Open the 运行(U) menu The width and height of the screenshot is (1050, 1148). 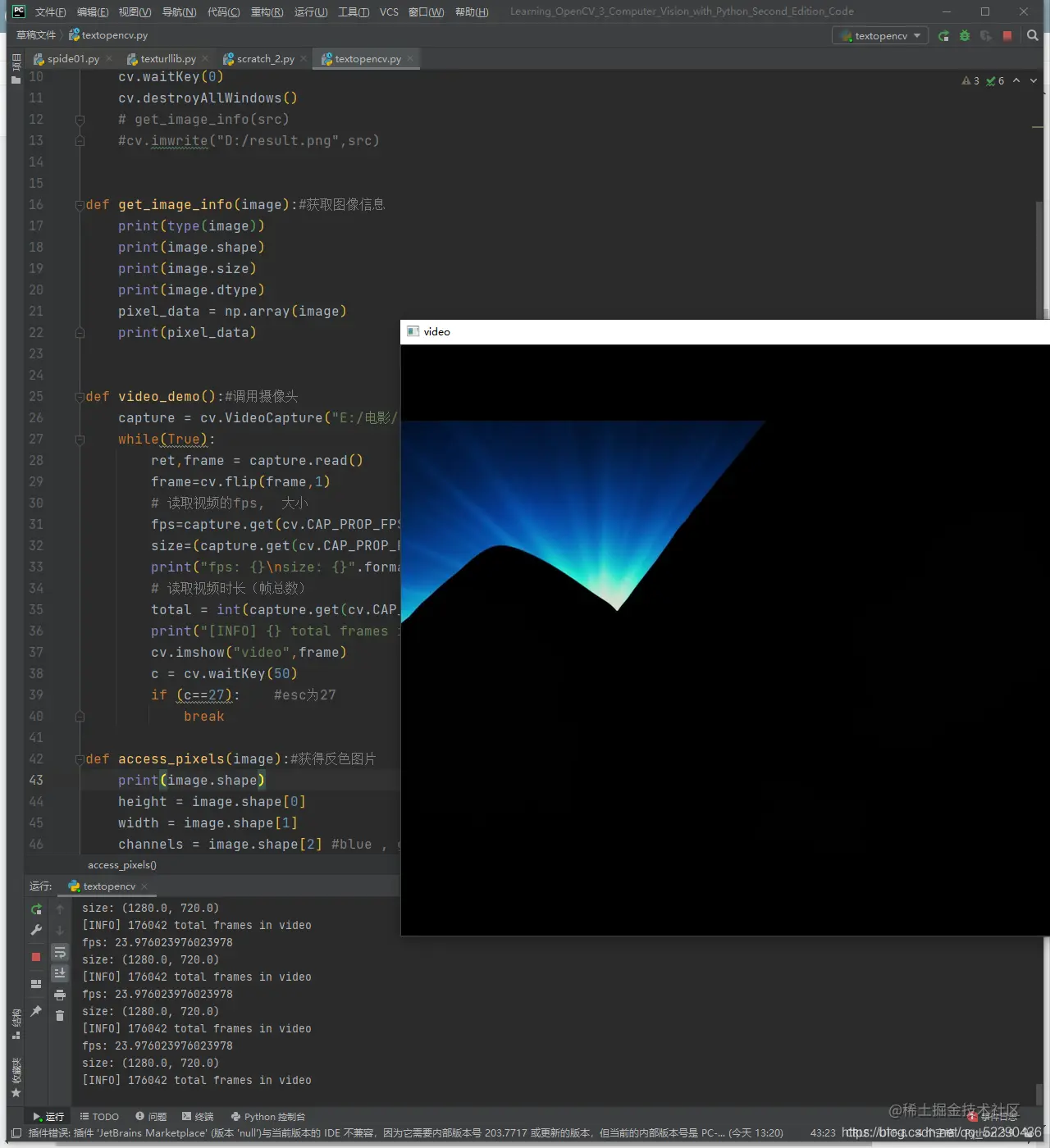coord(311,11)
